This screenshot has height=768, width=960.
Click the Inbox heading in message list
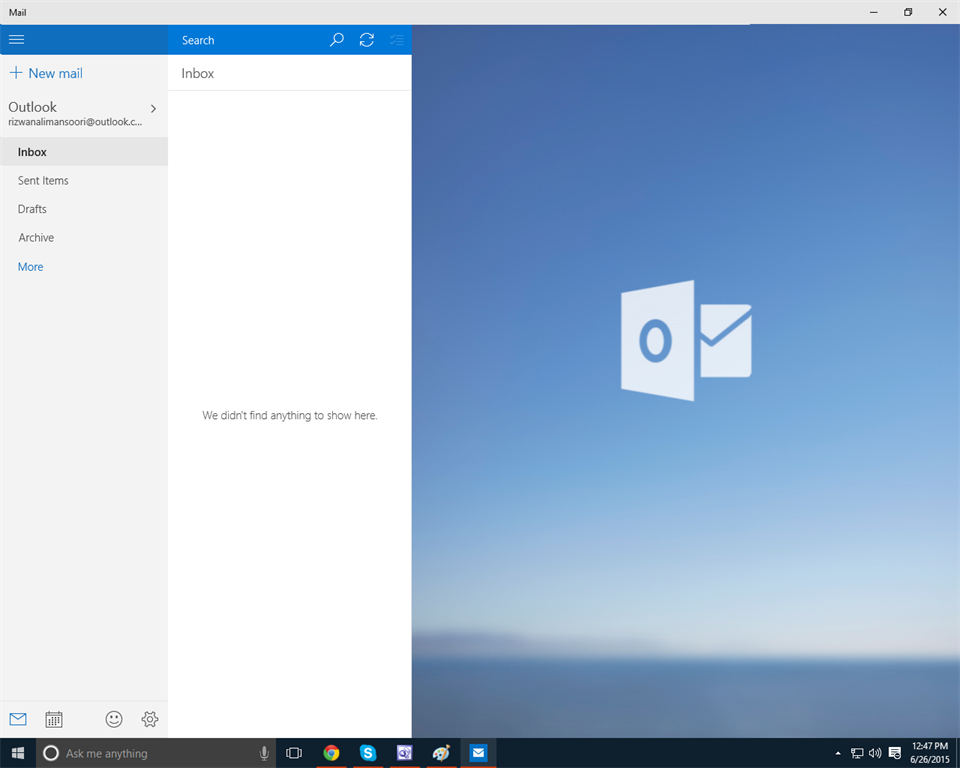(198, 73)
